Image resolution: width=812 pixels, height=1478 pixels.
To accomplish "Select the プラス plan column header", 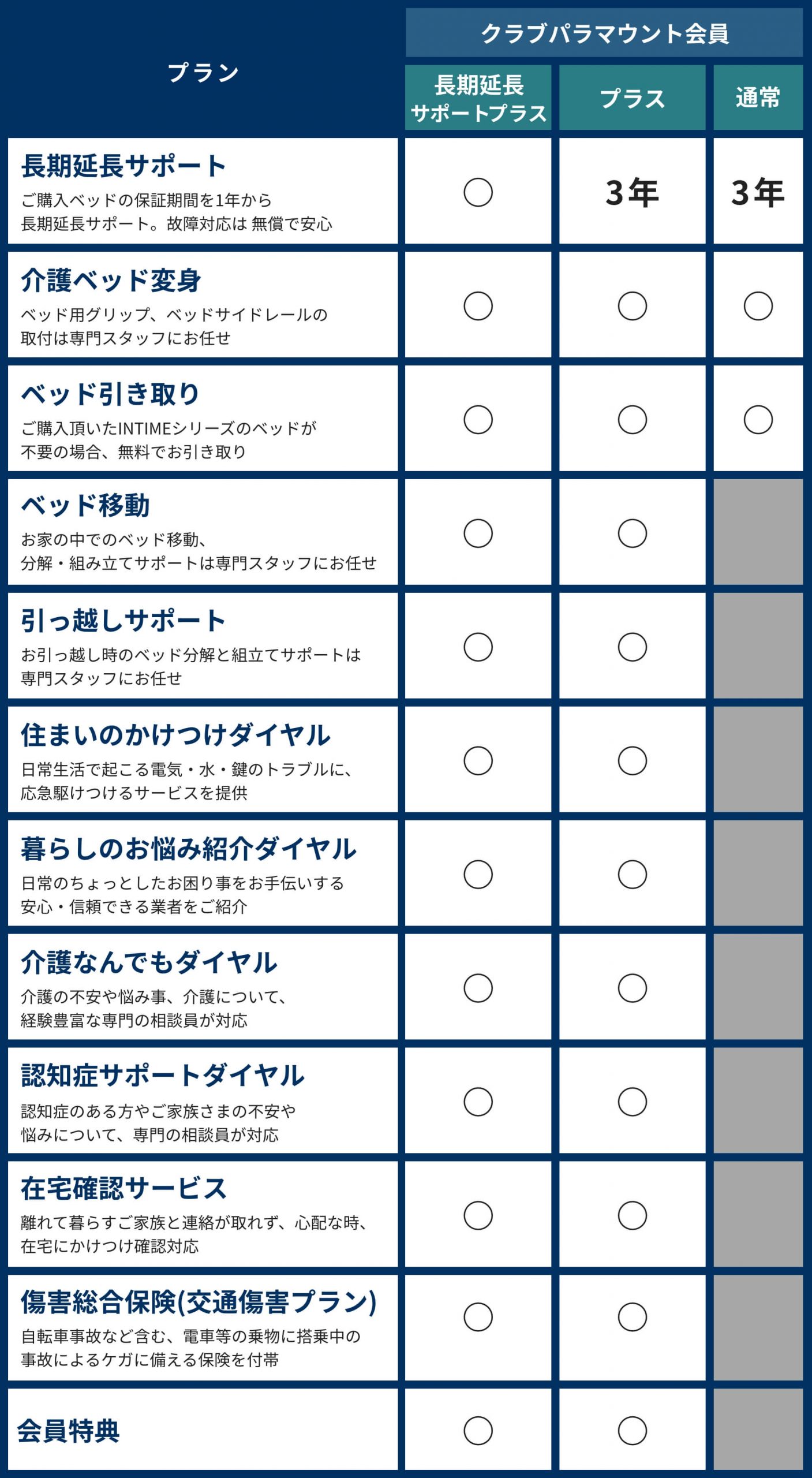I will (632, 98).
